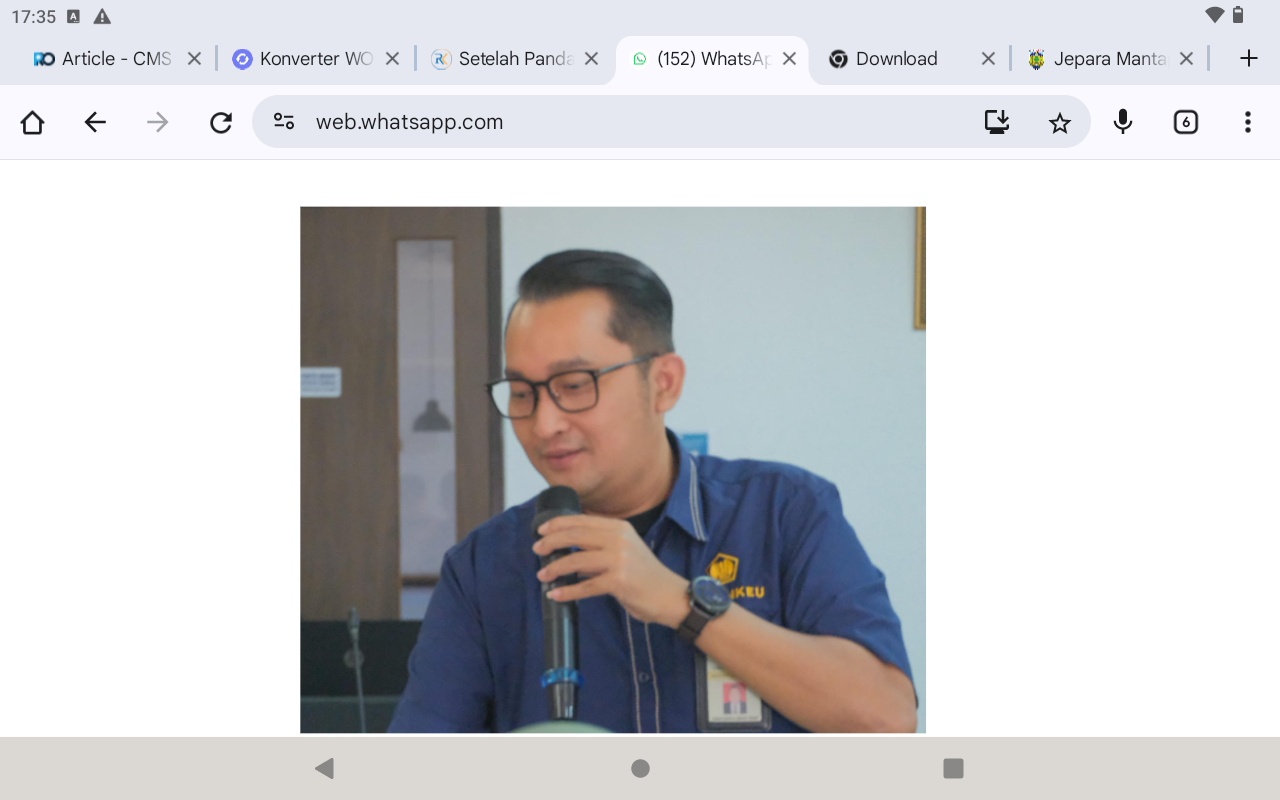Open site permissions via the tune icon
Image resolution: width=1280 pixels, height=800 pixels.
pyautogui.click(x=283, y=122)
